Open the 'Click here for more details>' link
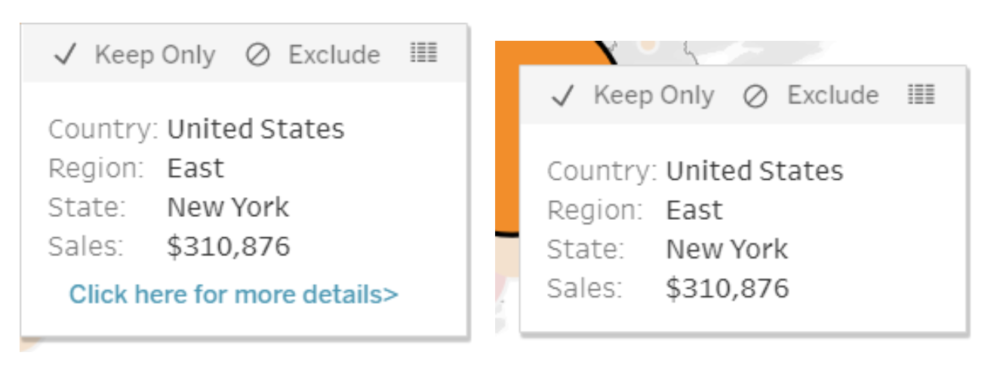The height and width of the screenshot is (374, 1000). point(233,294)
